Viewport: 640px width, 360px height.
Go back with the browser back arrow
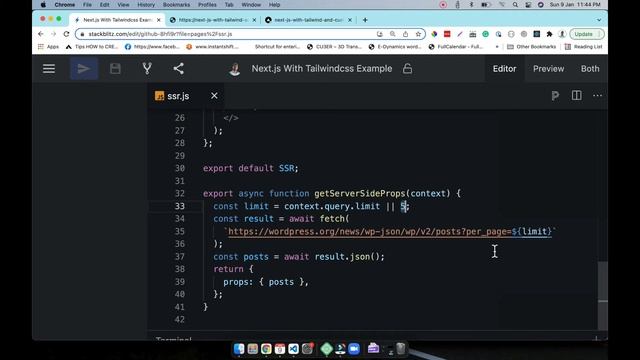tap(40, 34)
